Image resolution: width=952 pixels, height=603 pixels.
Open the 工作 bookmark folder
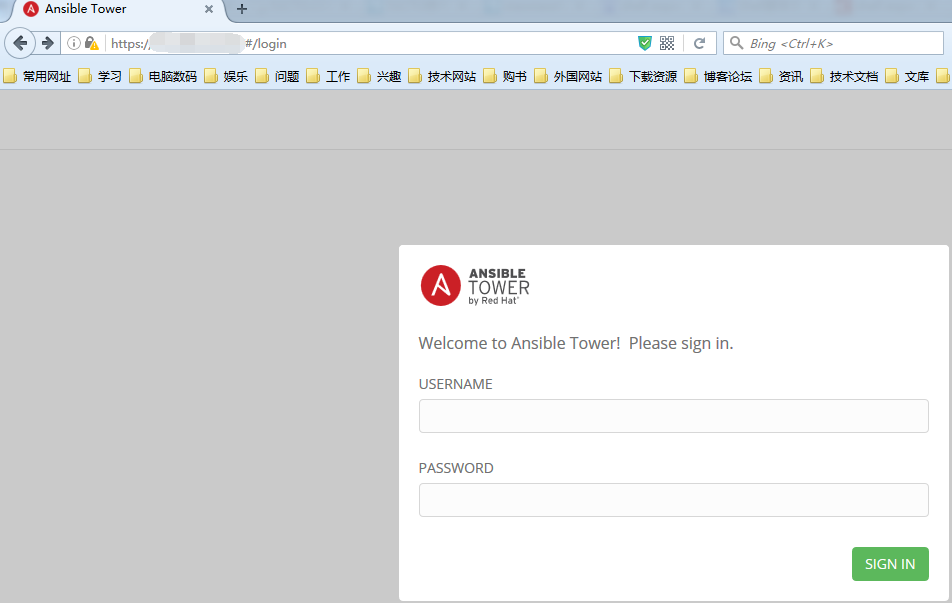328,77
